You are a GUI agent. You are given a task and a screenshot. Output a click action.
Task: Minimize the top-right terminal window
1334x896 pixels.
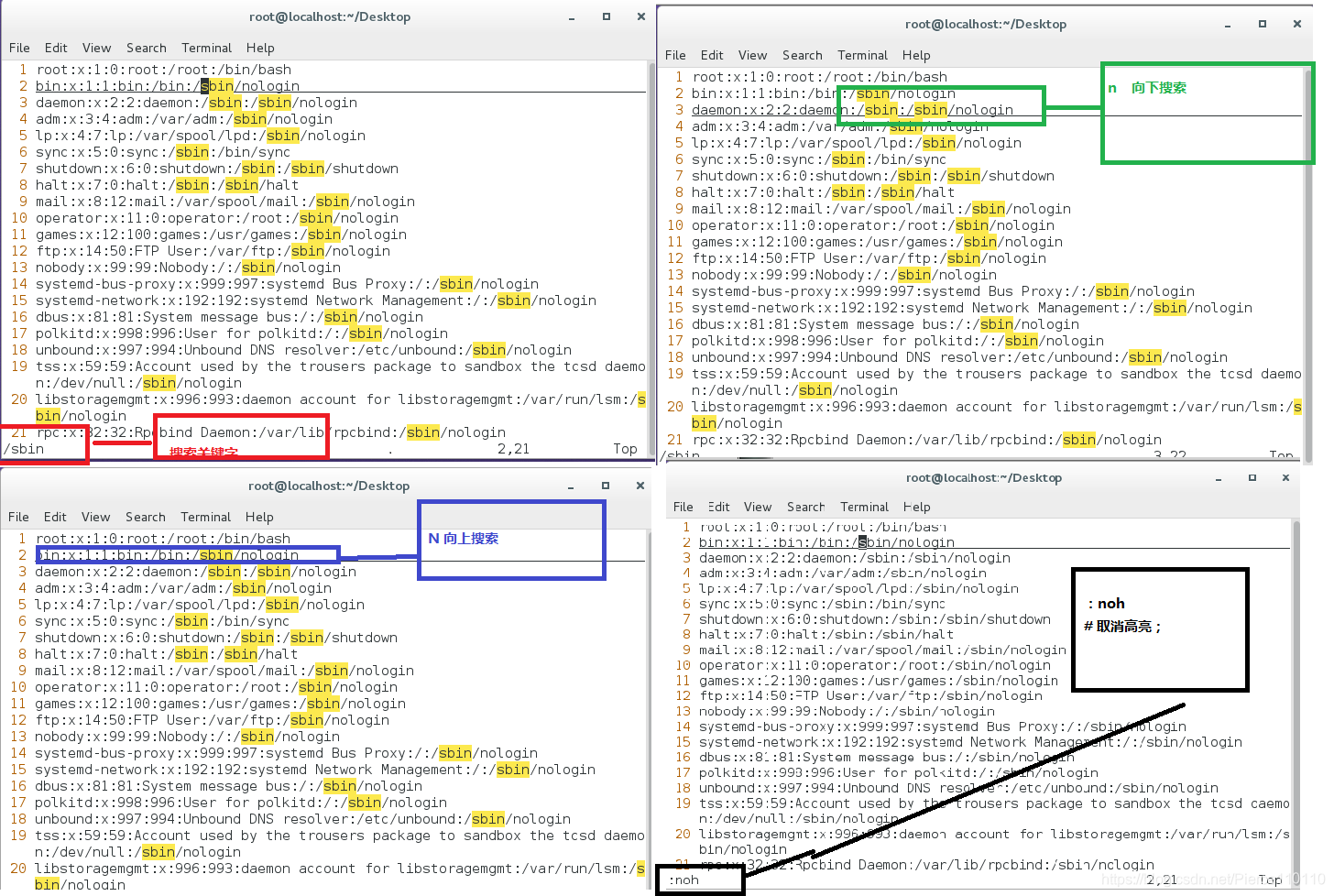(x=1228, y=25)
